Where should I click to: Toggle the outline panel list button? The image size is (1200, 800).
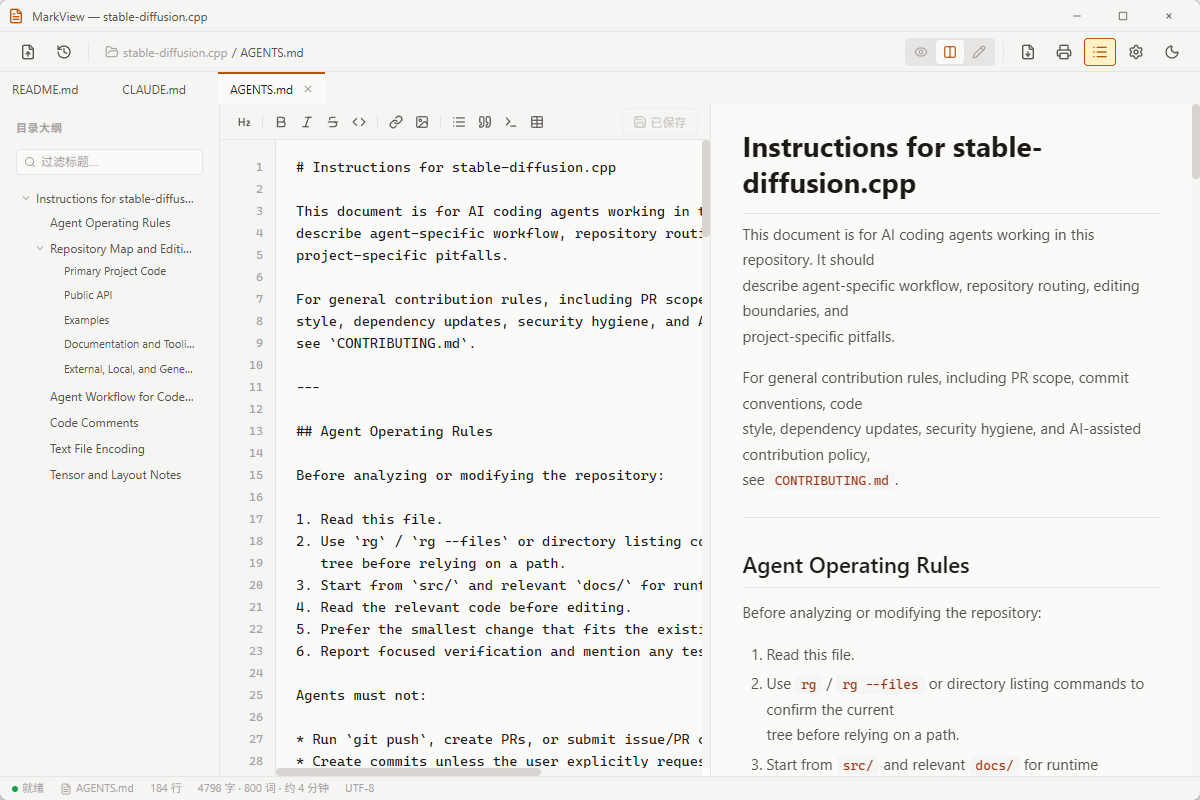click(x=1100, y=52)
